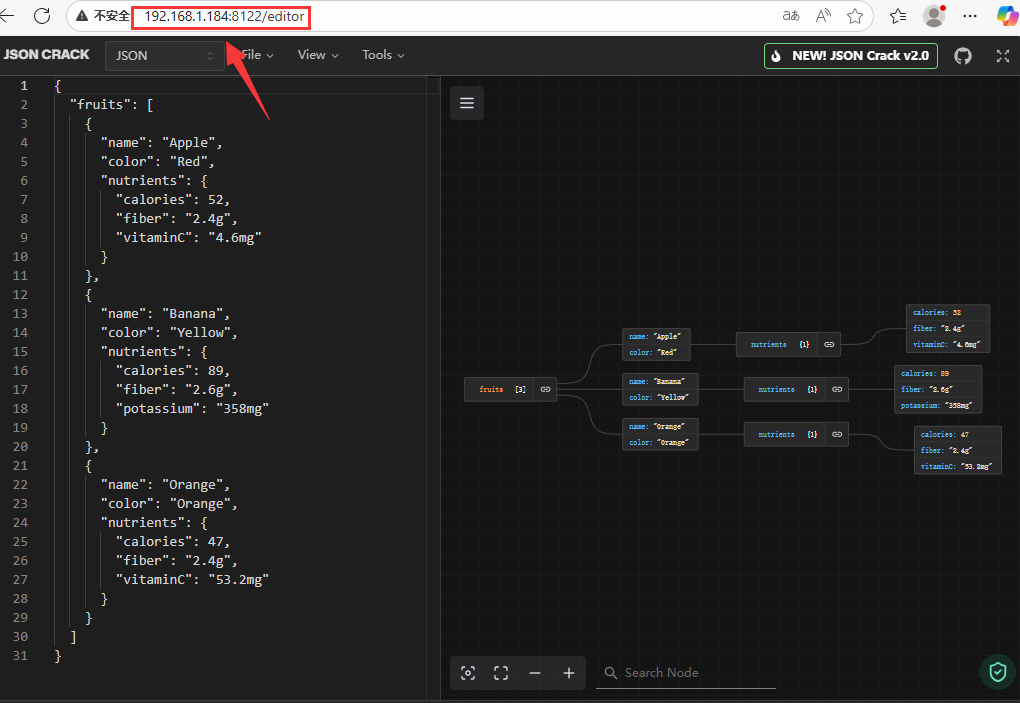Click editor line "vitaminC": "53.2mg"
This screenshot has width=1020, height=703.
pyautogui.click(x=193, y=579)
